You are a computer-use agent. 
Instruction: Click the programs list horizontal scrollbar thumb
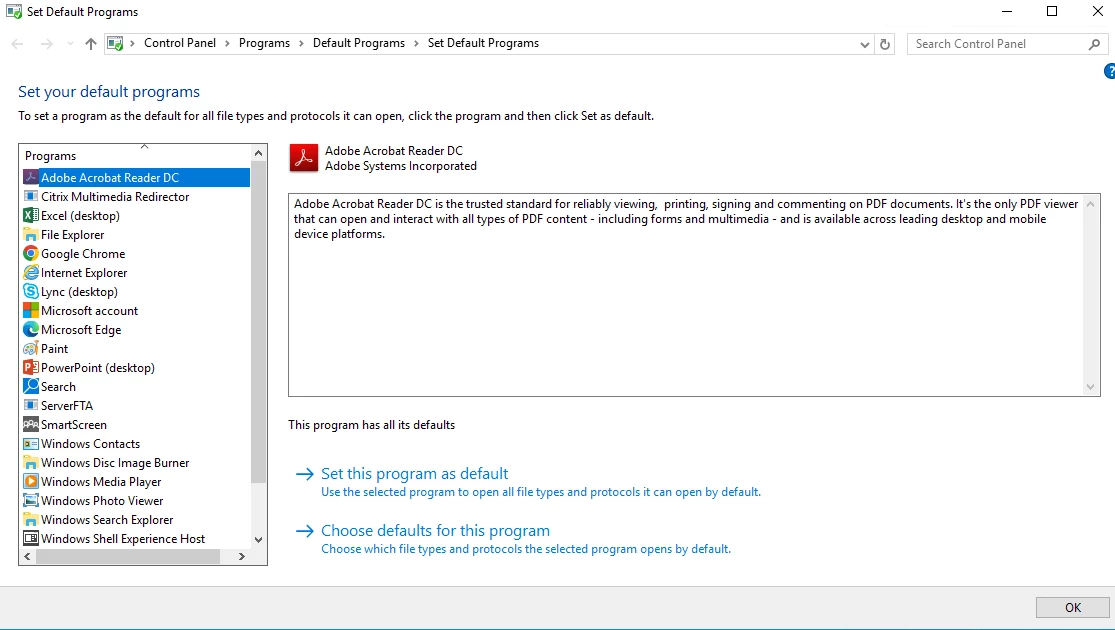point(128,557)
